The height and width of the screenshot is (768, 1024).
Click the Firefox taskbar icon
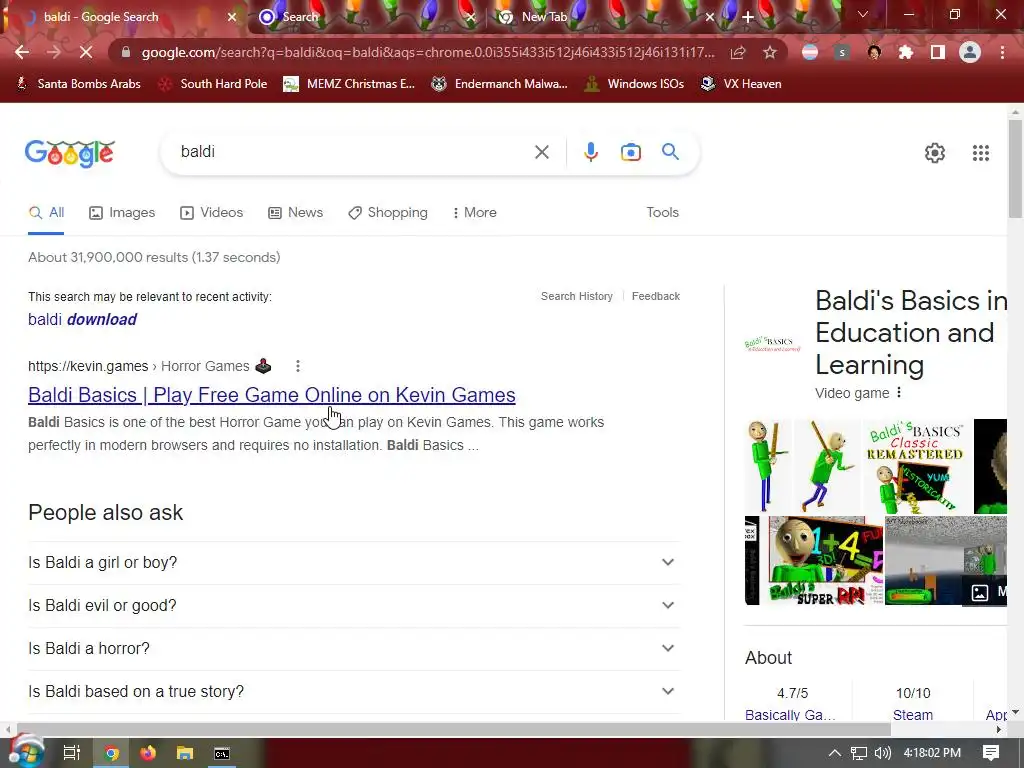[148, 753]
